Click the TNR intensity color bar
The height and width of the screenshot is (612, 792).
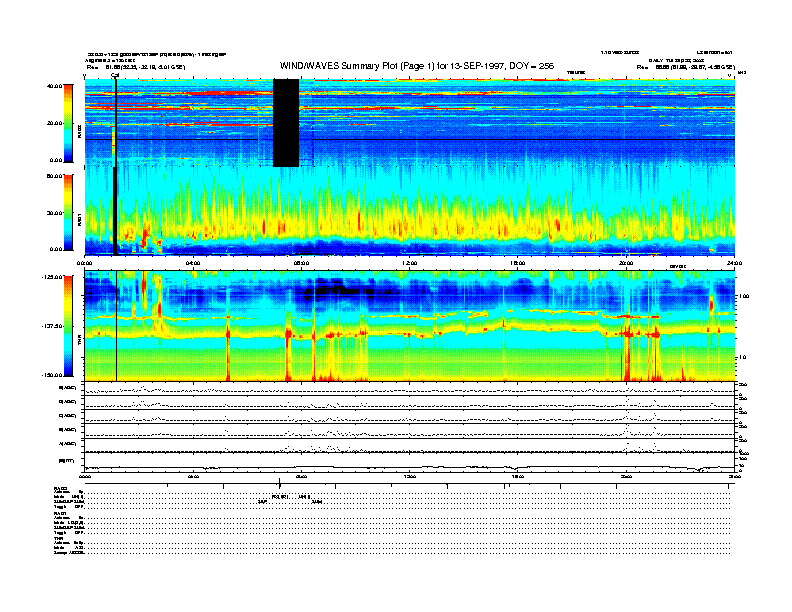point(68,326)
